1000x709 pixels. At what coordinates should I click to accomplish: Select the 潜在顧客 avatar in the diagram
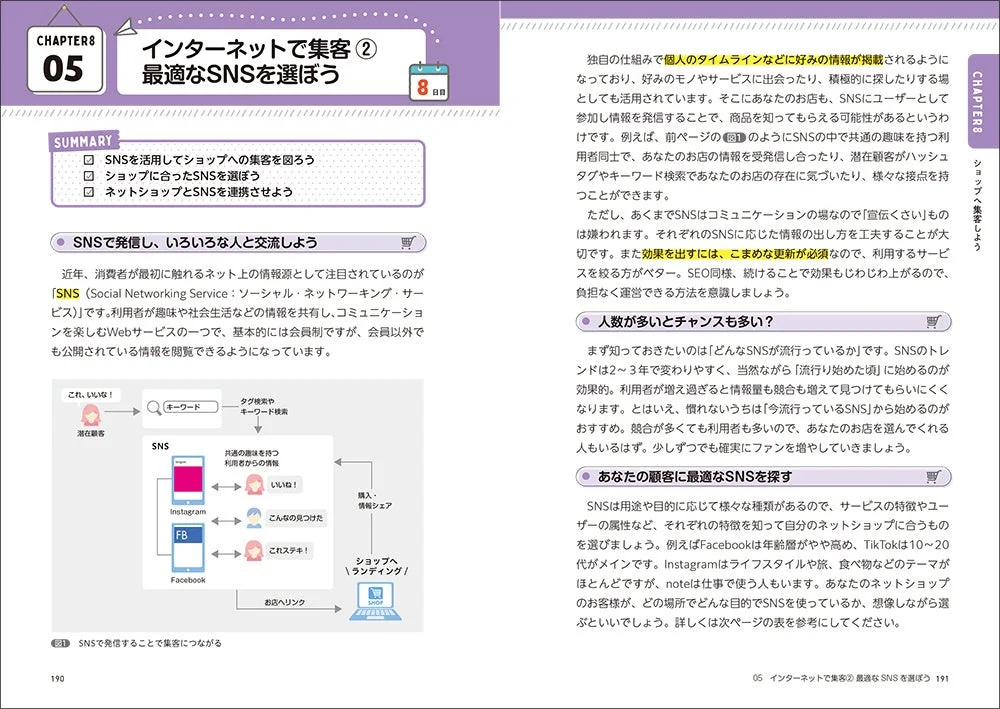[x=91, y=415]
